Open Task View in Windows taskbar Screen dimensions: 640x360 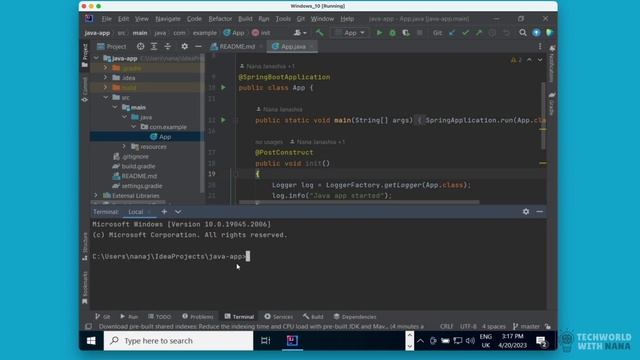point(265,340)
